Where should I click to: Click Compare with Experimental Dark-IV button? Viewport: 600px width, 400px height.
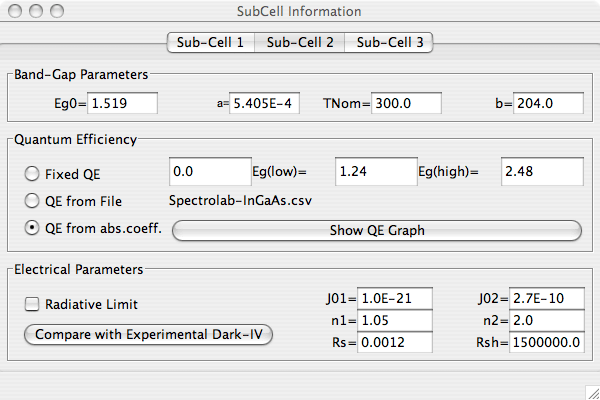(148, 334)
